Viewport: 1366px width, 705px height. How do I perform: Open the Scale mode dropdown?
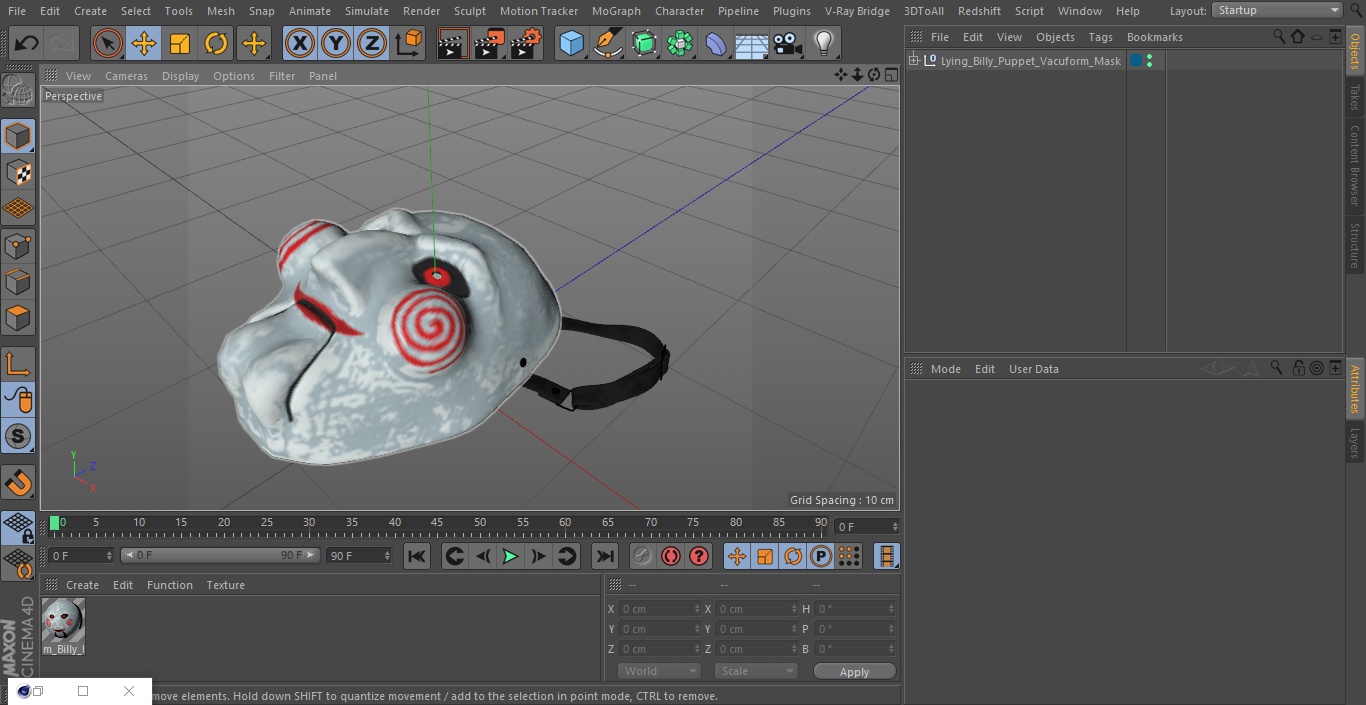coord(756,671)
